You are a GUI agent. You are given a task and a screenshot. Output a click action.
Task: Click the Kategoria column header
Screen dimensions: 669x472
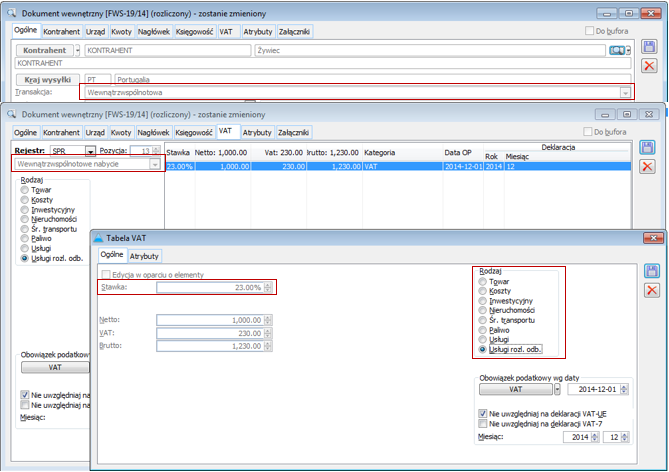tap(379, 153)
